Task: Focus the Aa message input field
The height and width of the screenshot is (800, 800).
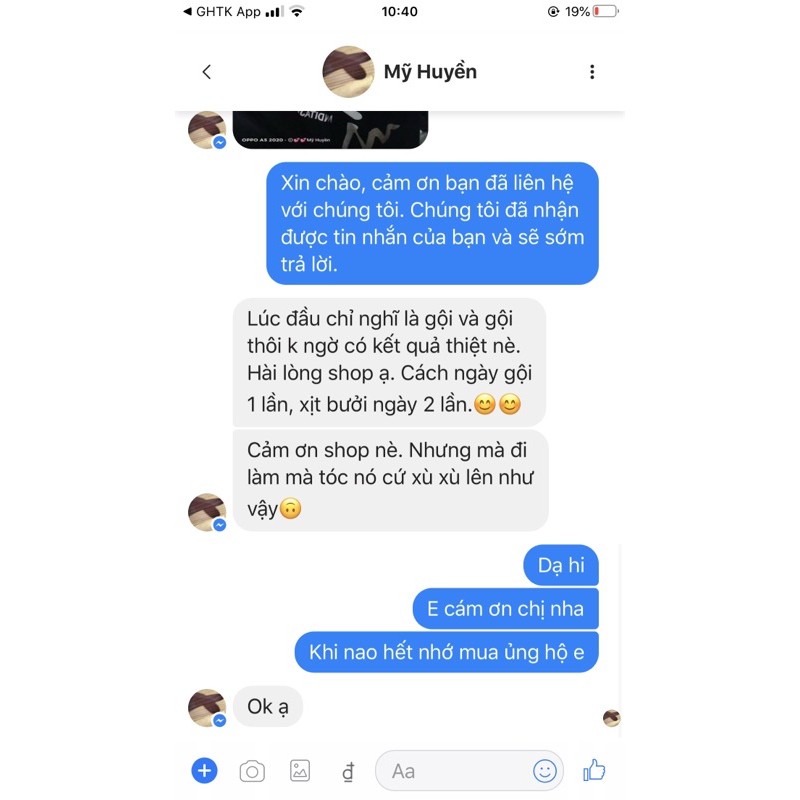Action: [468, 771]
